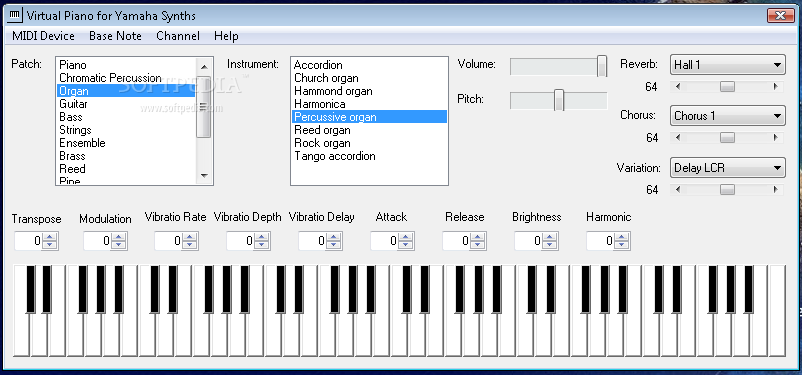Decrease the Modulation value with down arrow
802x375 pixels.
pyautogui.click(x=119, y=245)
